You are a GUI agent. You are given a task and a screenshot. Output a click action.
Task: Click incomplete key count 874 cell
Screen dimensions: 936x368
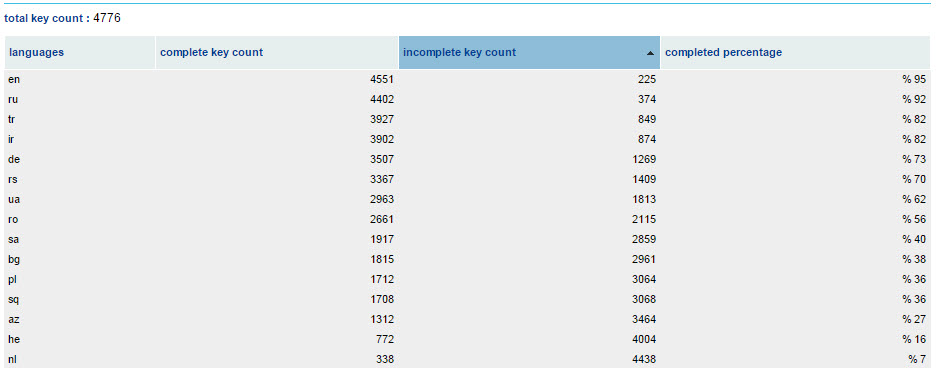(x=529, y=139)
